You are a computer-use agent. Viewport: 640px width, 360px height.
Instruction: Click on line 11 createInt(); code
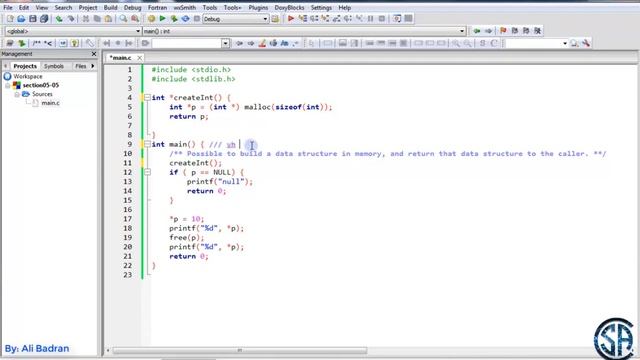[196, 163]
